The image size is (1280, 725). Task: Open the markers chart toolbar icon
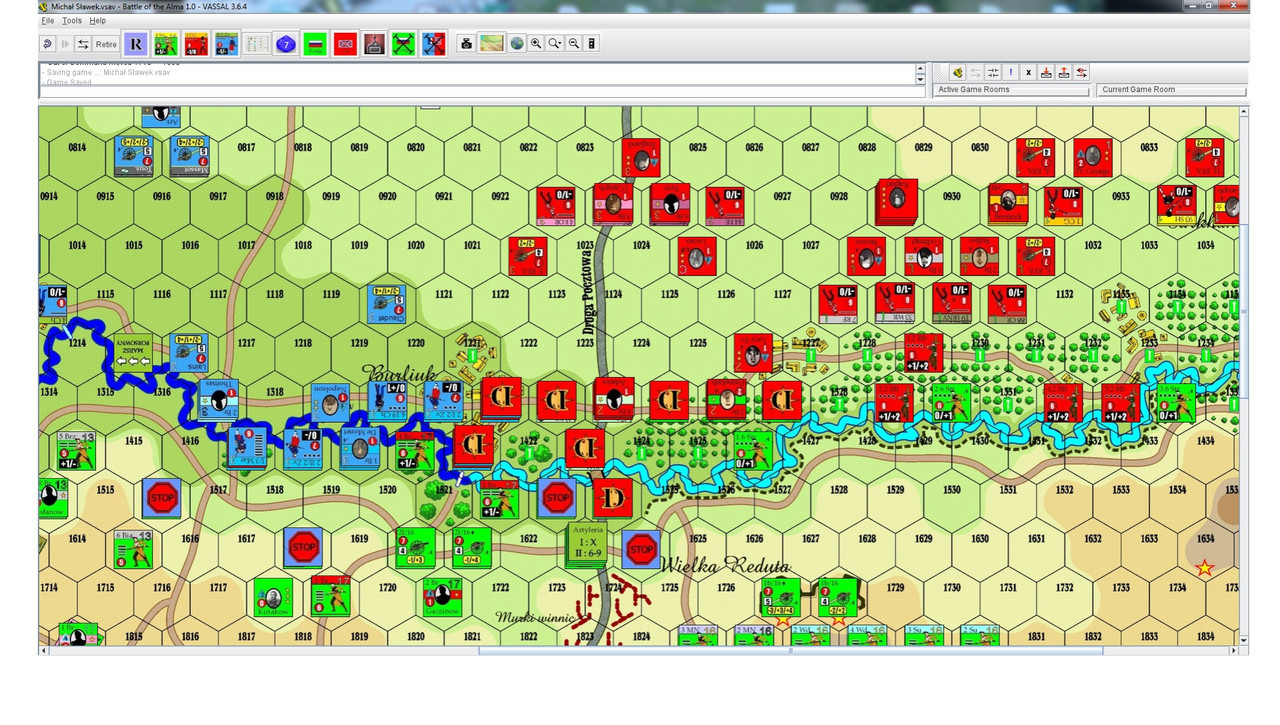pos(257,44)
